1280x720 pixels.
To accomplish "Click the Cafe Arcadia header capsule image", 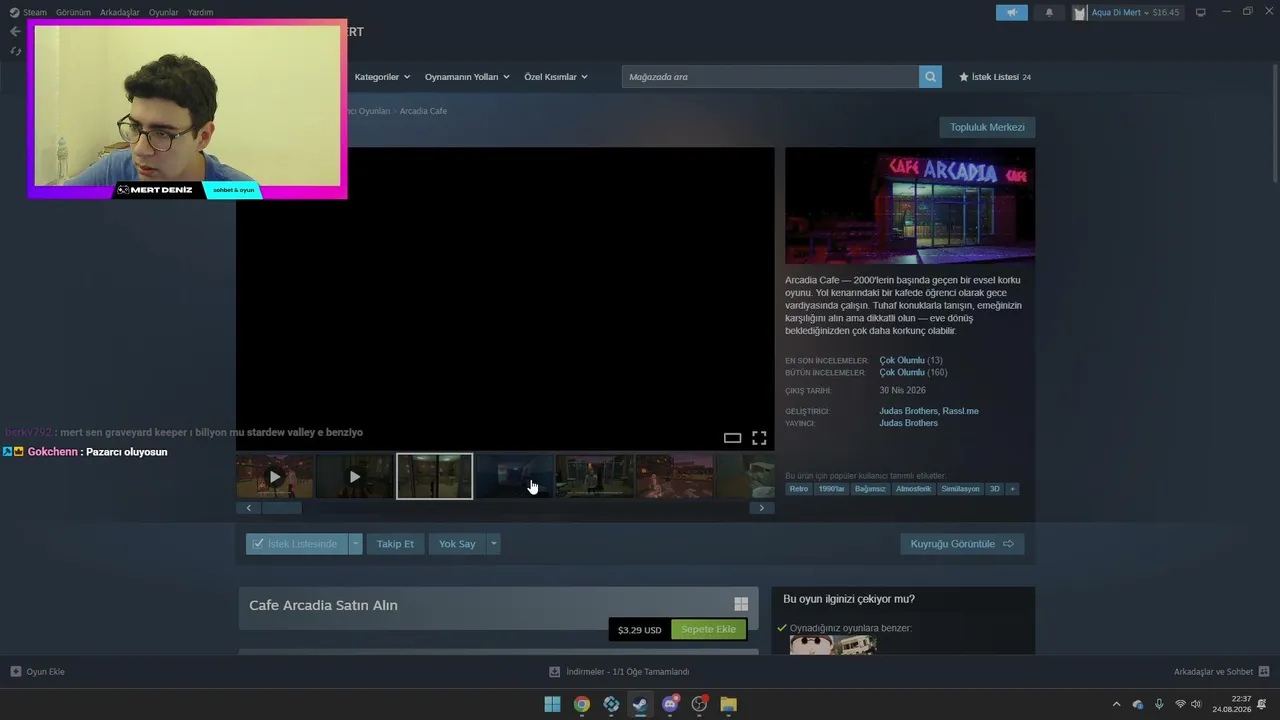I will [x=910, y=206].
